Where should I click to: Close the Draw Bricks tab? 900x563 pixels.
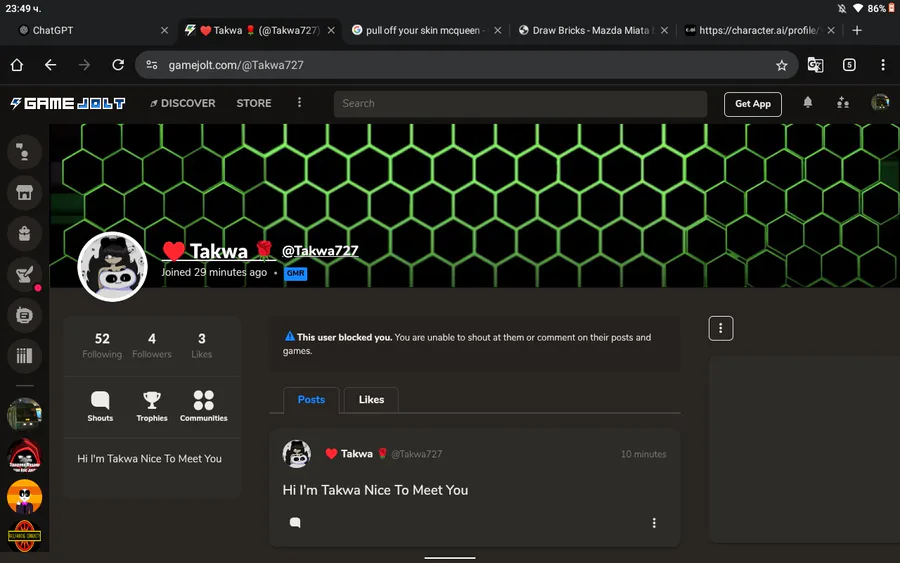tap(664, 30)
